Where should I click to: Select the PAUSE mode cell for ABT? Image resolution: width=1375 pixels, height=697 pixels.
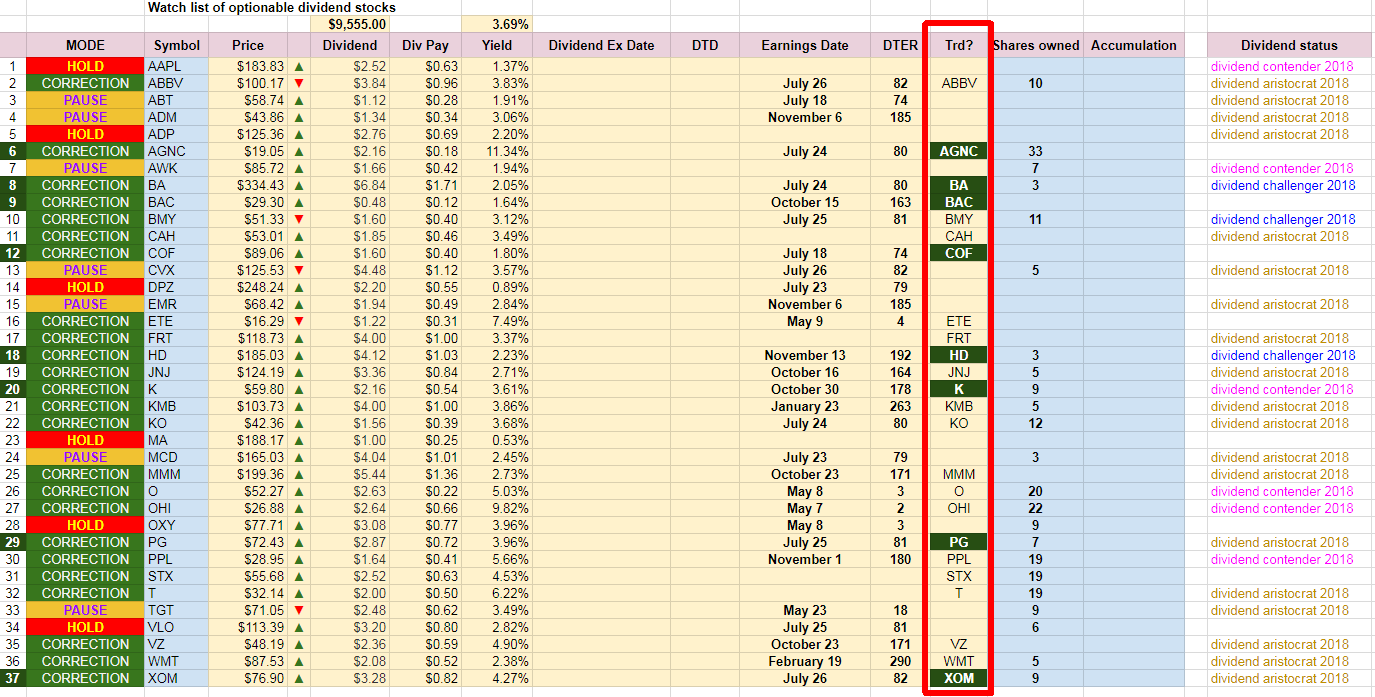tap(85, 100)
